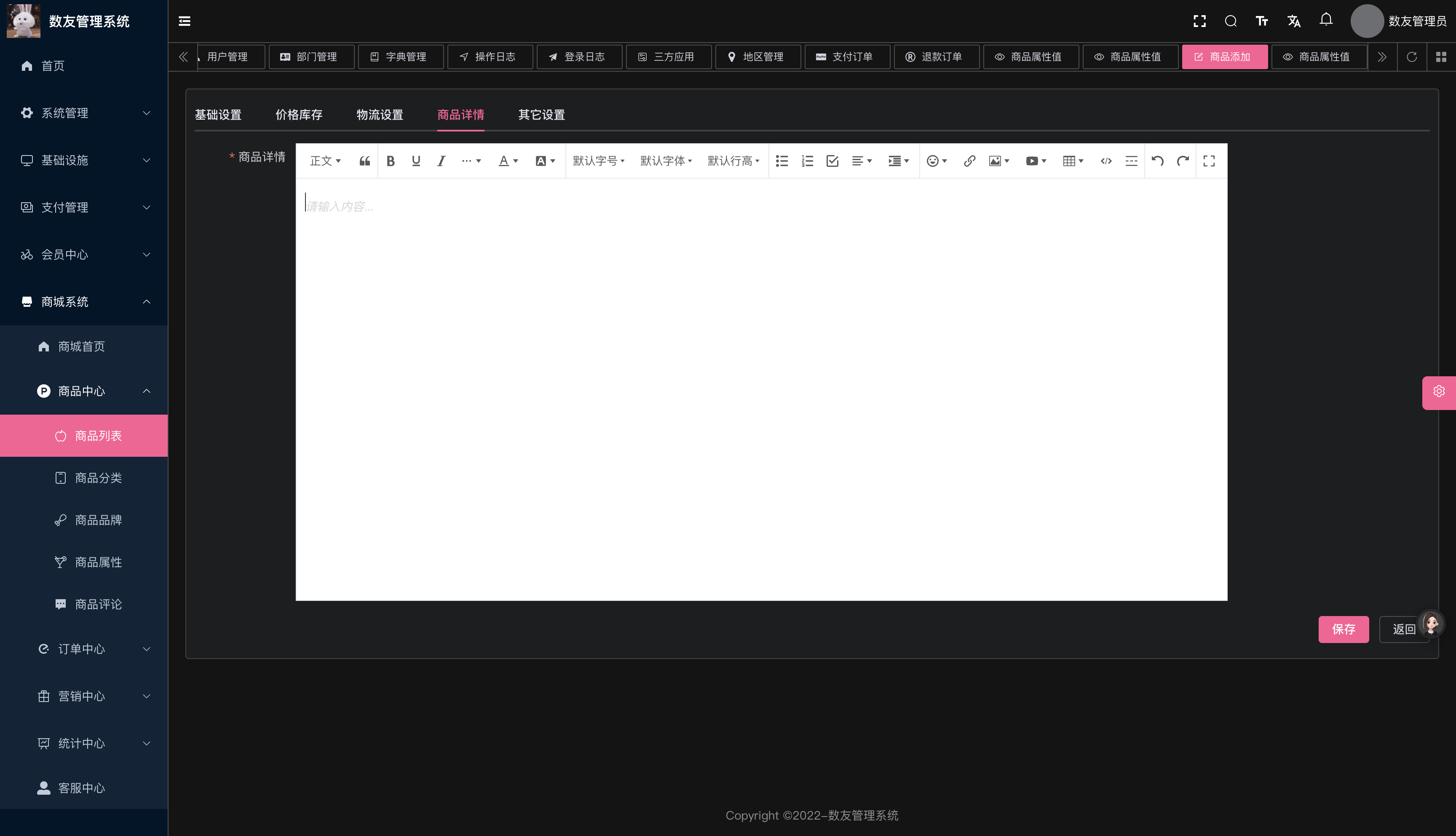Open 默认字体 font family dropdown
This screenshot has width=1456, height=836.
pos(666,161)
